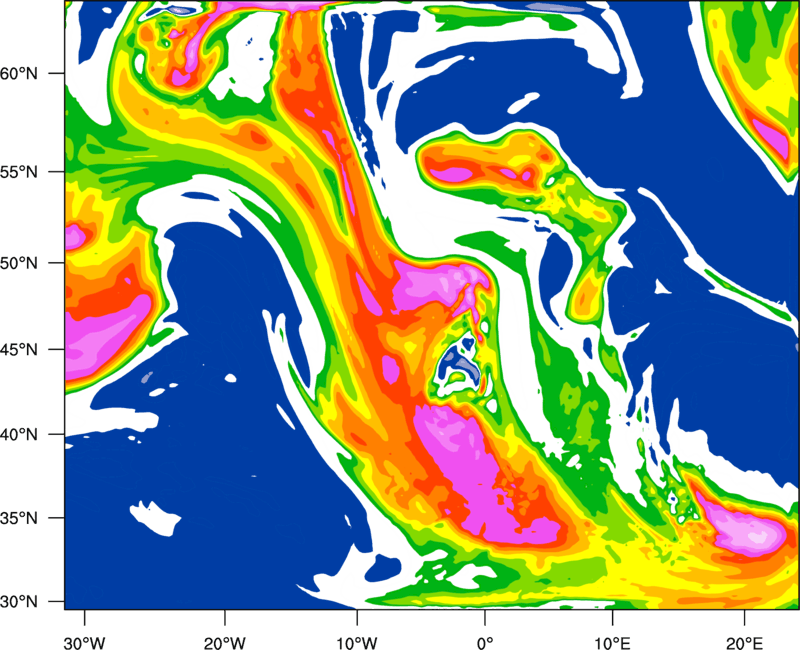Image resolution: width=800 pixels, height=650 pixels.
Task: Click the 55°N latitude label
Action: coord(19,172)
